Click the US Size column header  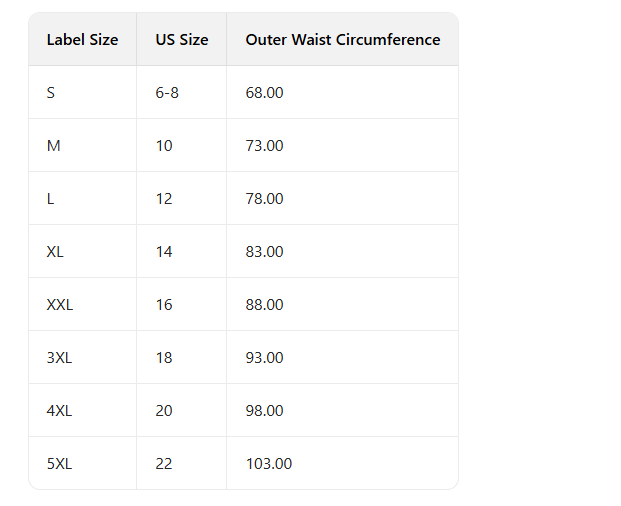point(182,40)
